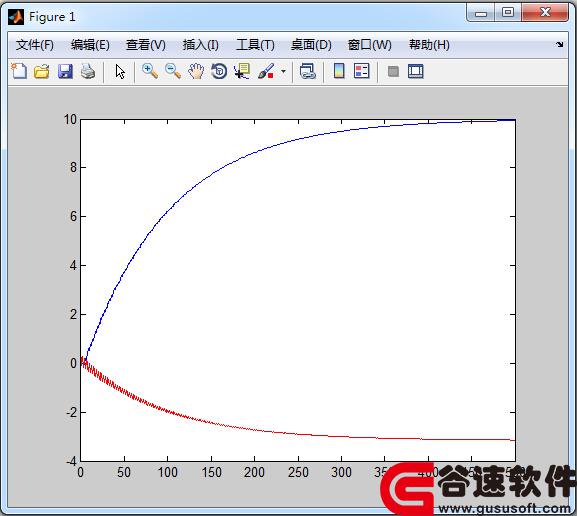Click the blue rising curve in plot
The width and height of the screenshot is (577, 516).
[x=212, y=174]
